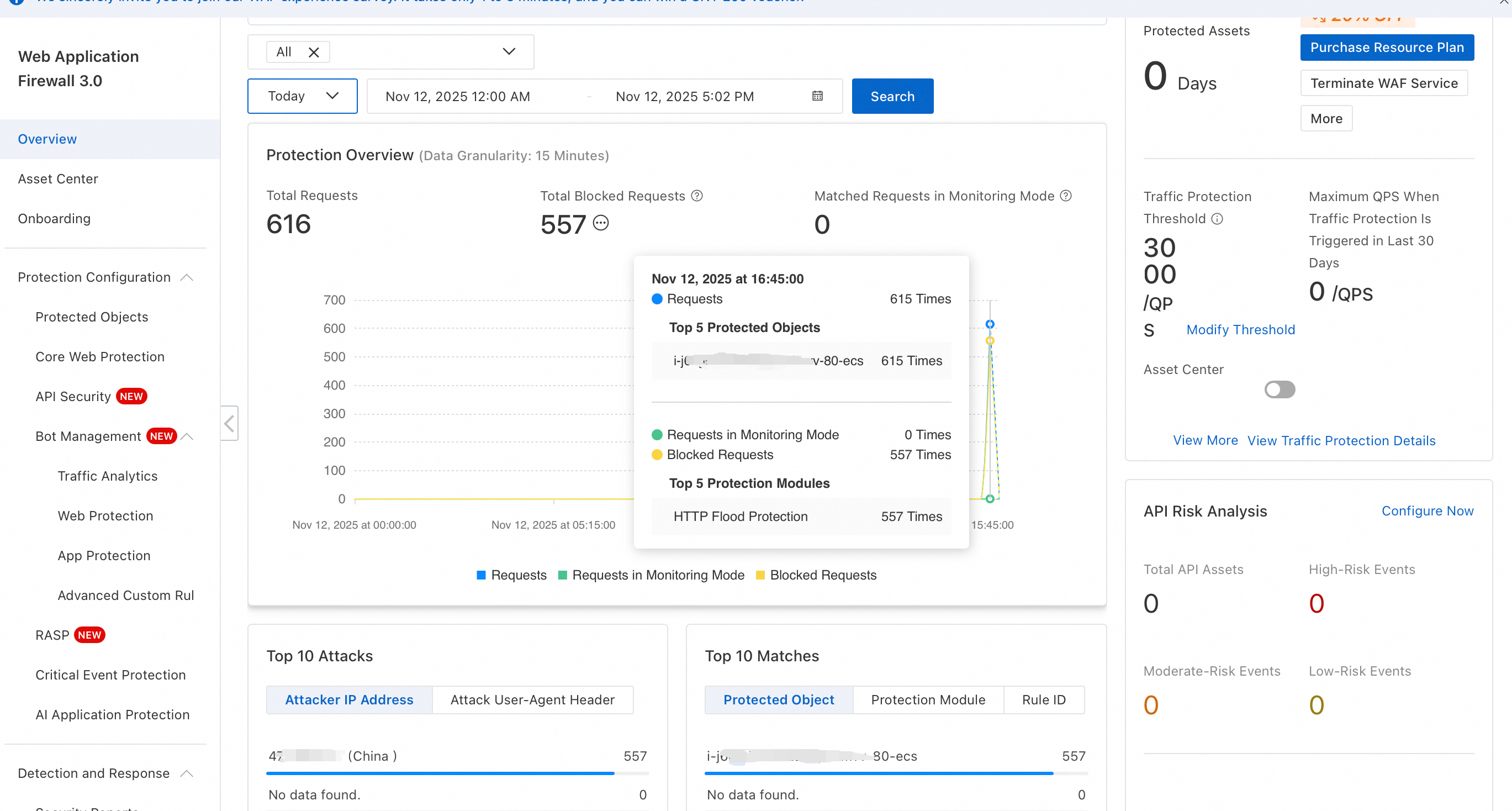Open Asset Center in sidebar
1512x811 pixels.
coord(57,178)
